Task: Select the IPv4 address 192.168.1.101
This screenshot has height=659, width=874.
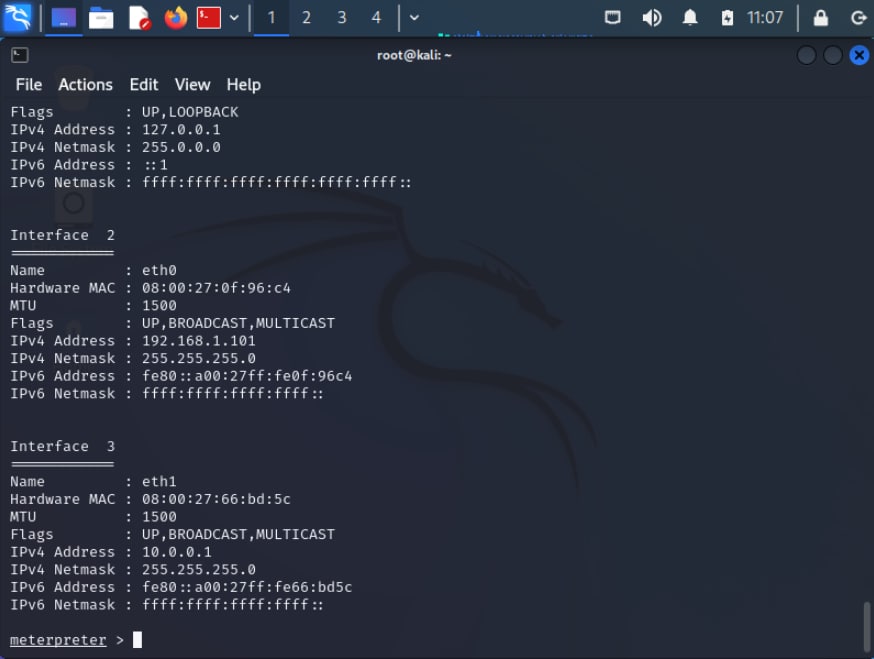Action: pyautogui.click(x=198, y=341)
